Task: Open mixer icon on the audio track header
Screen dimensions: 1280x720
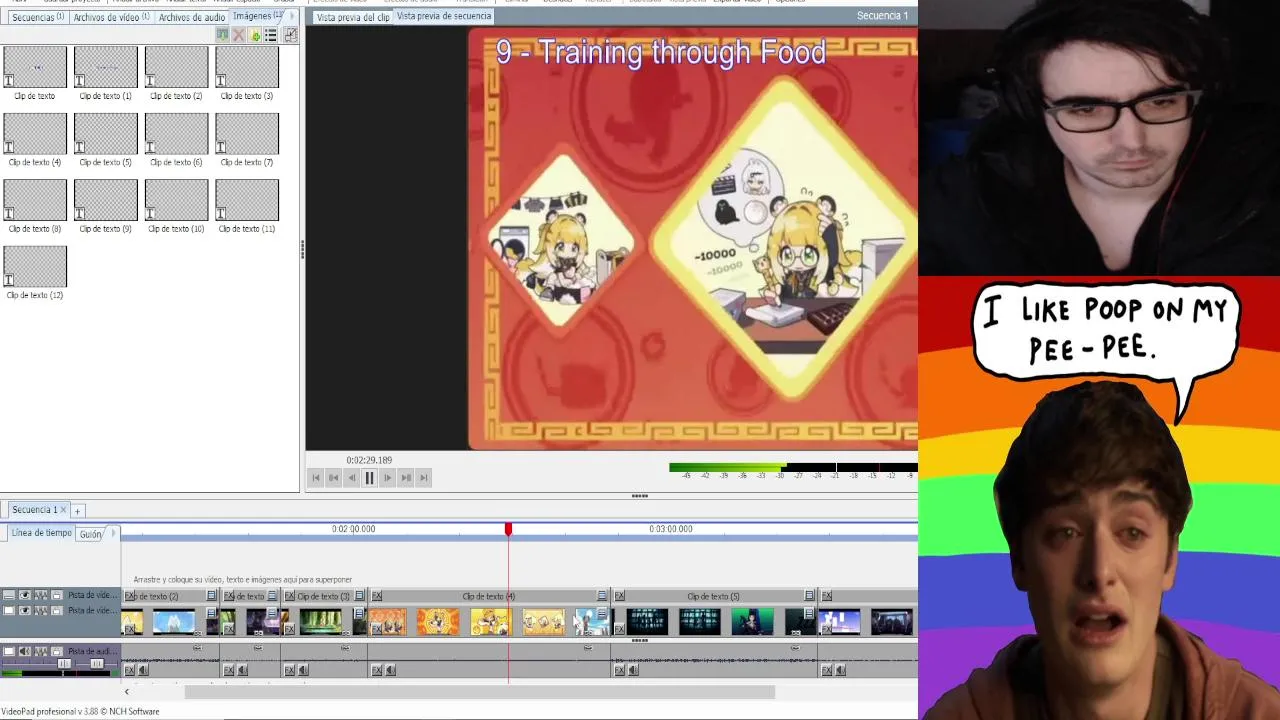Action: point(41,651)
